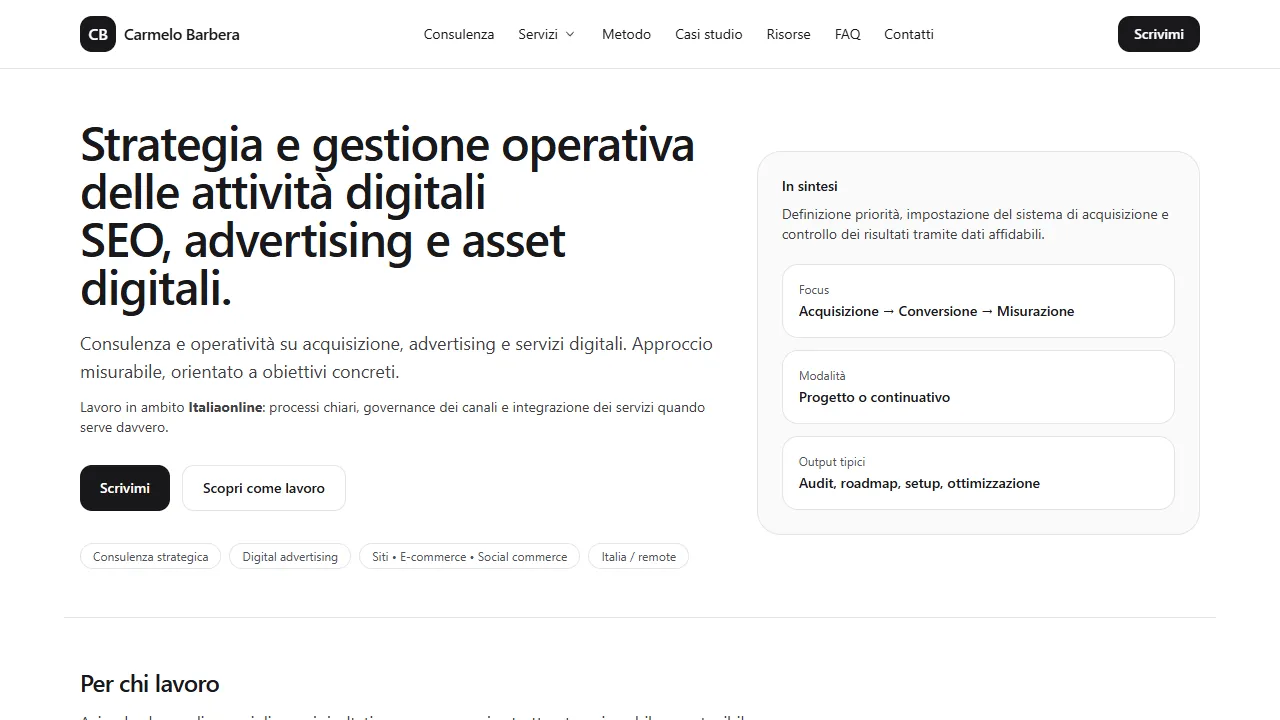Click the Digital advertising pill
Image resolution: width=1280 pixels, height=720 pixels.
point(290,556)
